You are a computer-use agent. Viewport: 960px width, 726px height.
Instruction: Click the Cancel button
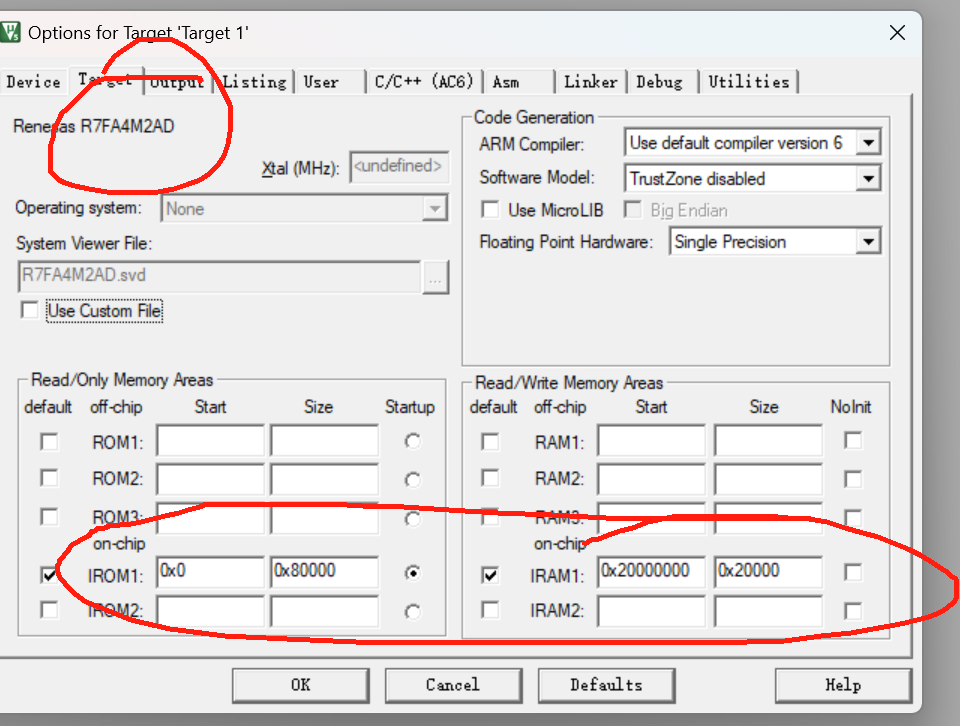click(x=453, y=685)
